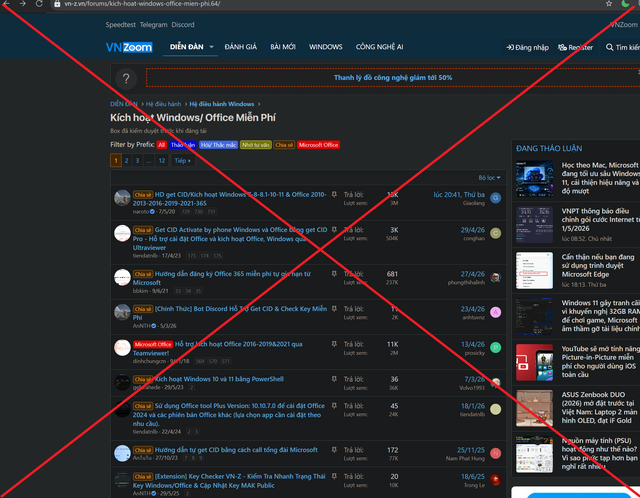
Task: Click naroto's avatar on HD get CID thread
Action: pos(122,198)
